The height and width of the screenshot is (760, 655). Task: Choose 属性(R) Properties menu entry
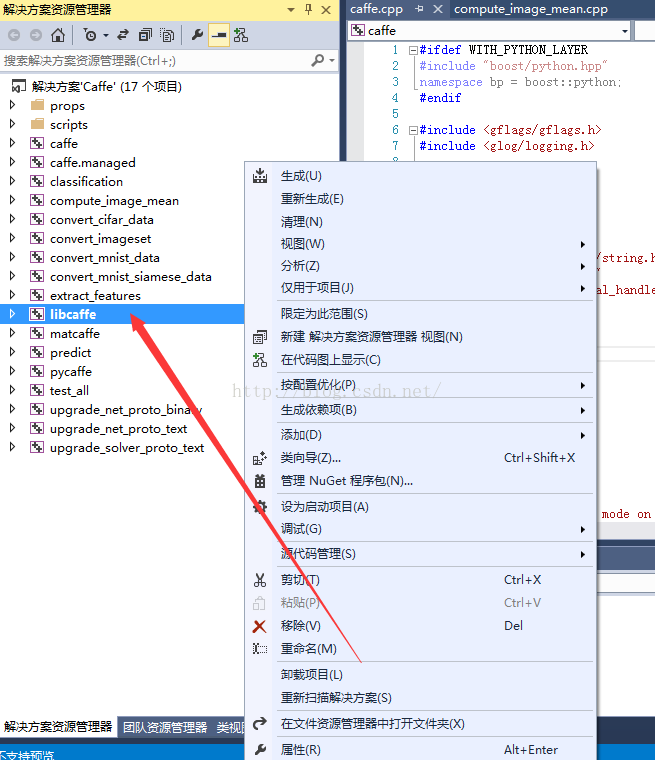421,749
